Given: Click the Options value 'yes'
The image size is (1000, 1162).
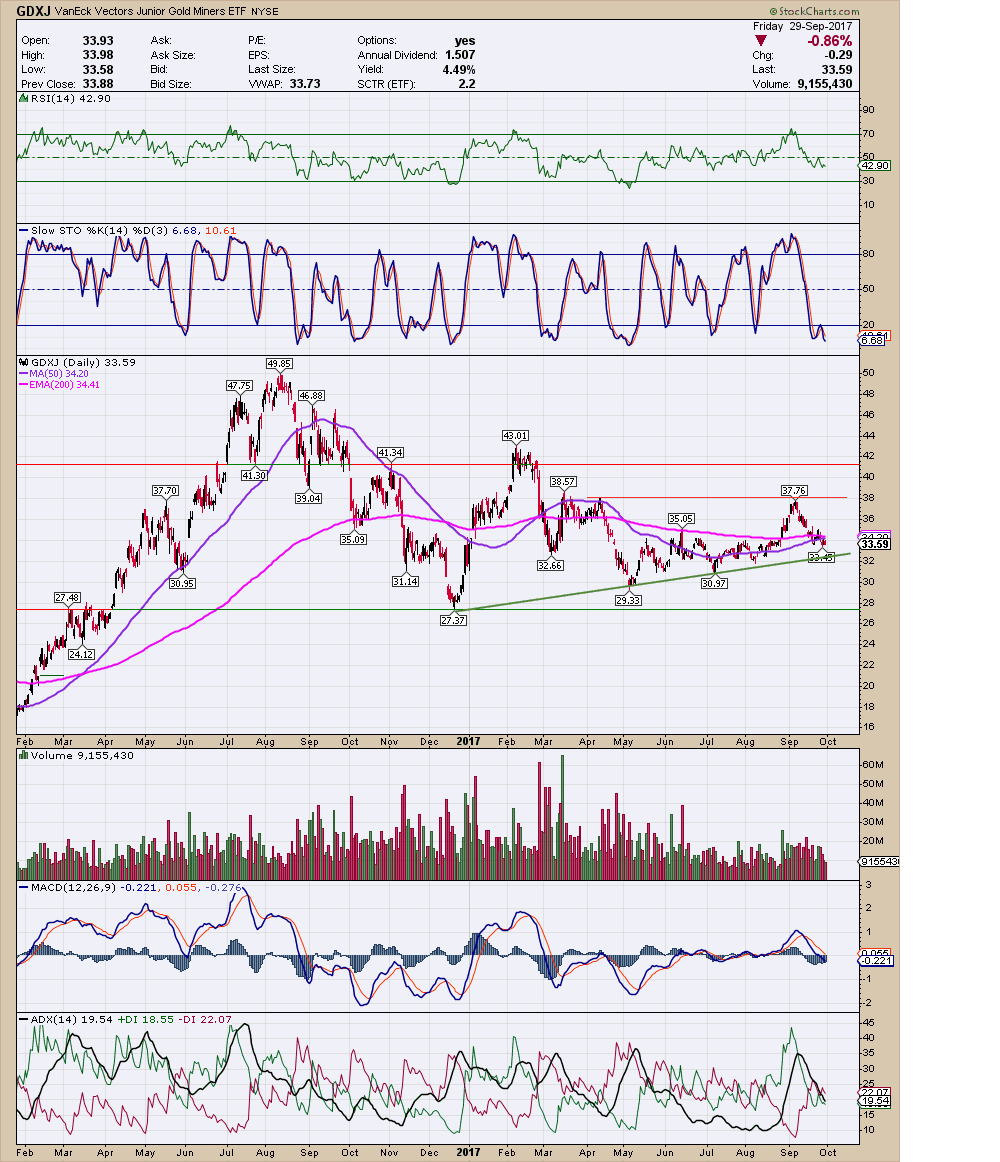Looking at the screenshot, I should tap(465, 41).
